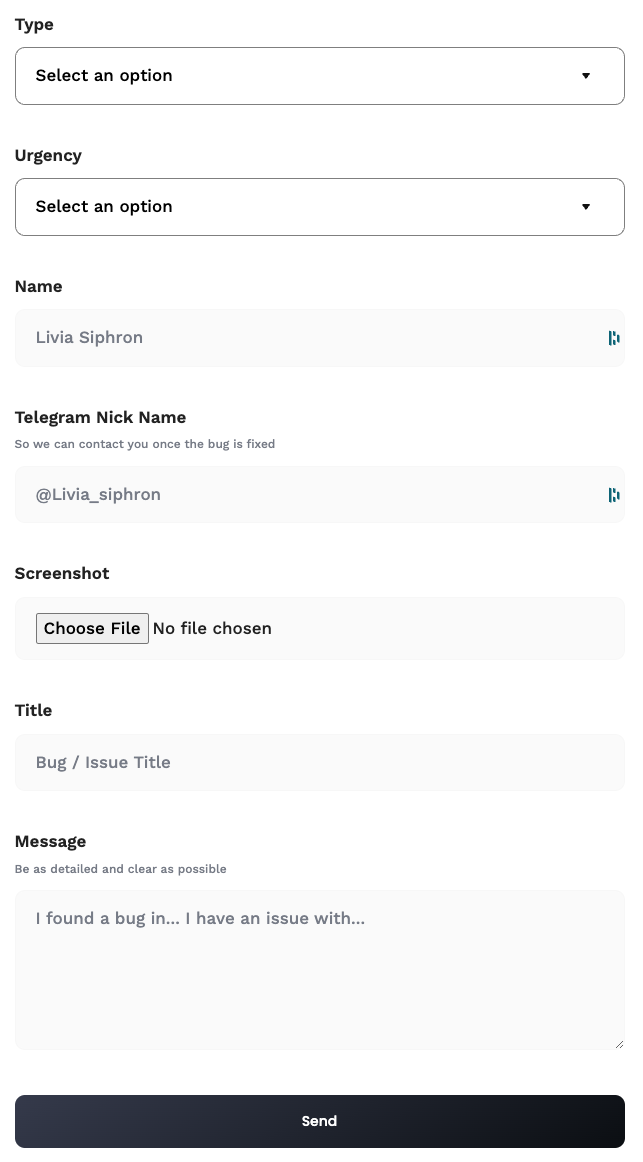
Task: Click the Screenshot field label
Action: 62,574
